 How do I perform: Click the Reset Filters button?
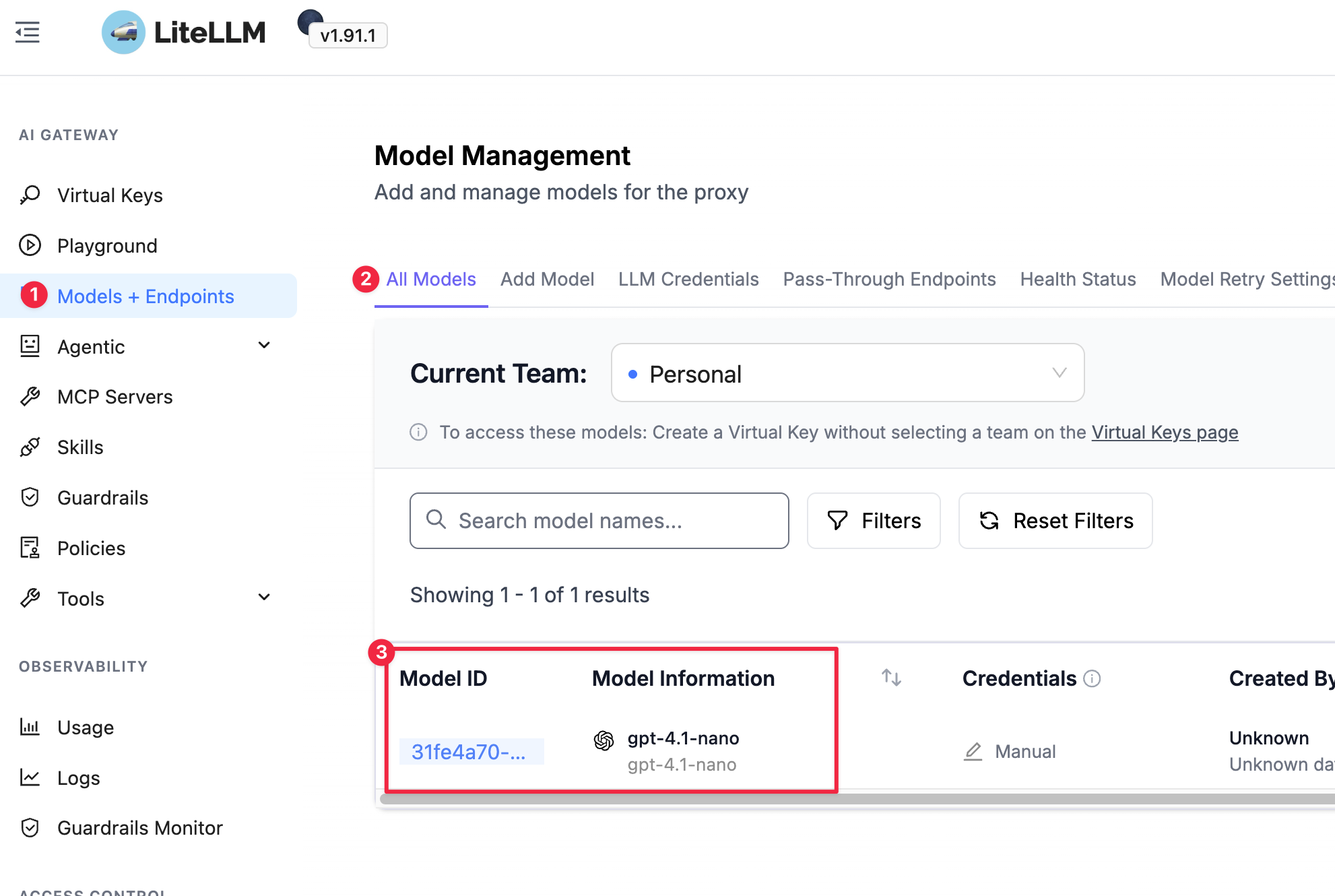pyautogui.click(x=1055, y=521)
